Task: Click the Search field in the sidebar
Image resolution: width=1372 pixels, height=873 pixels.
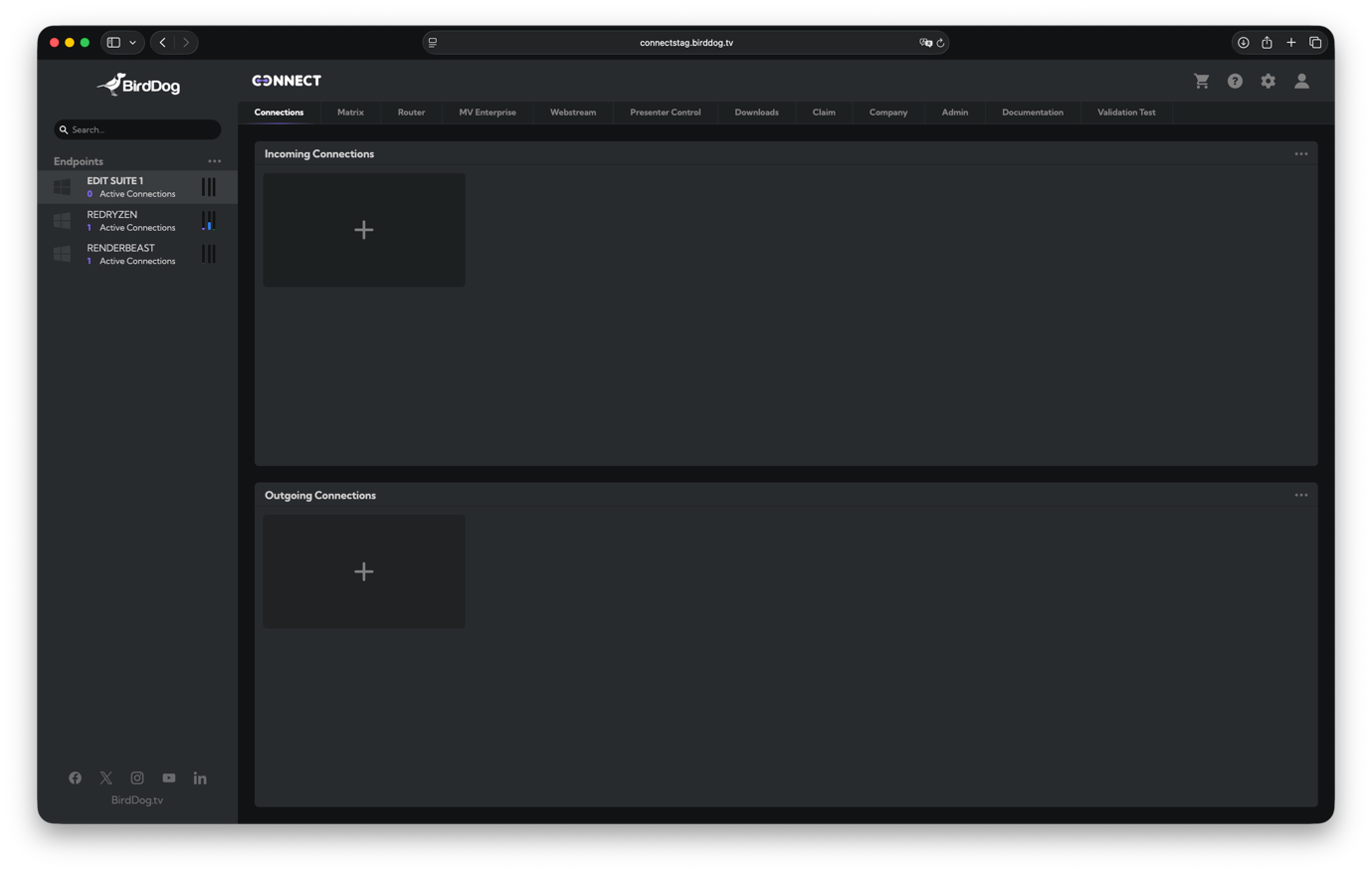Action: (x=136, y=129)
